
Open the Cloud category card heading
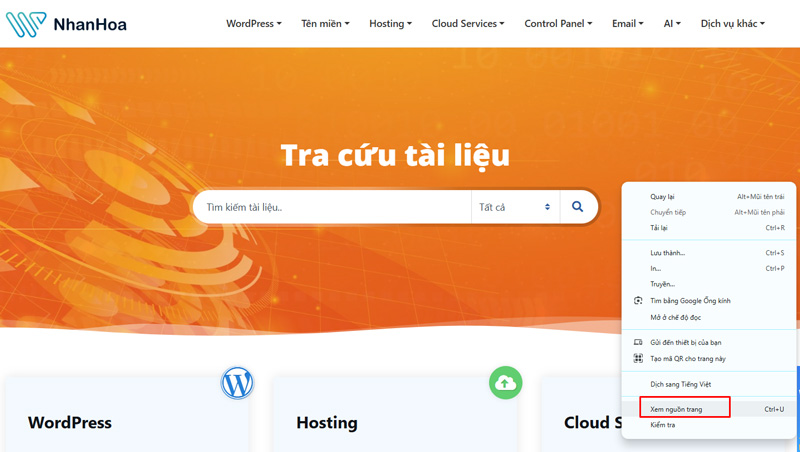593,423
